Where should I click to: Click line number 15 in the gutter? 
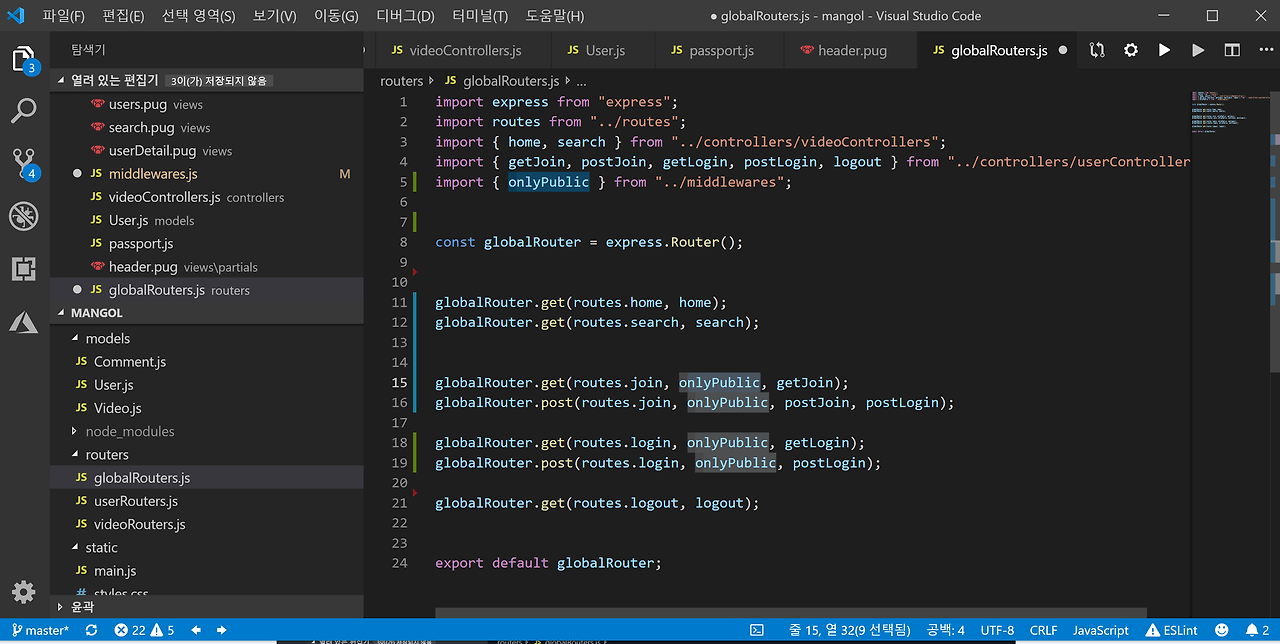(399, 382)
